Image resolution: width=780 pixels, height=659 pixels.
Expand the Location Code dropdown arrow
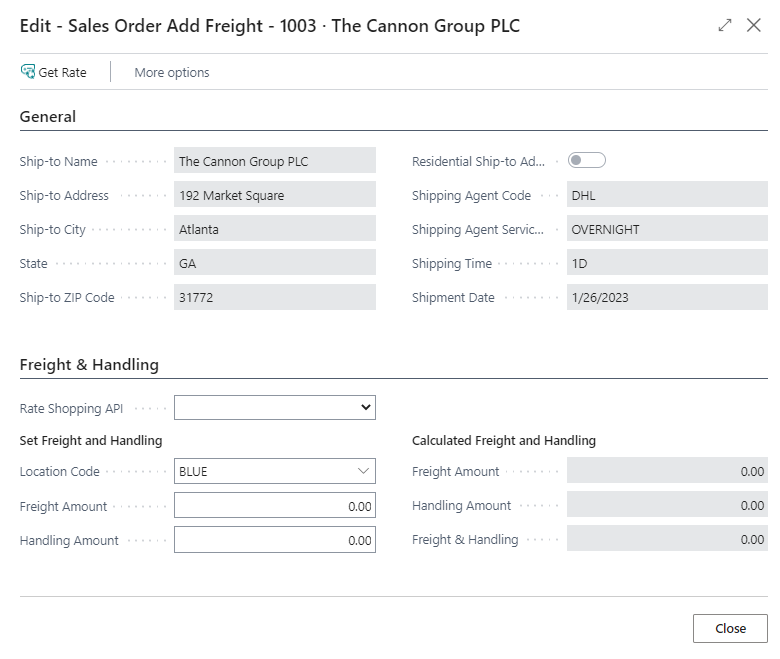362,471
